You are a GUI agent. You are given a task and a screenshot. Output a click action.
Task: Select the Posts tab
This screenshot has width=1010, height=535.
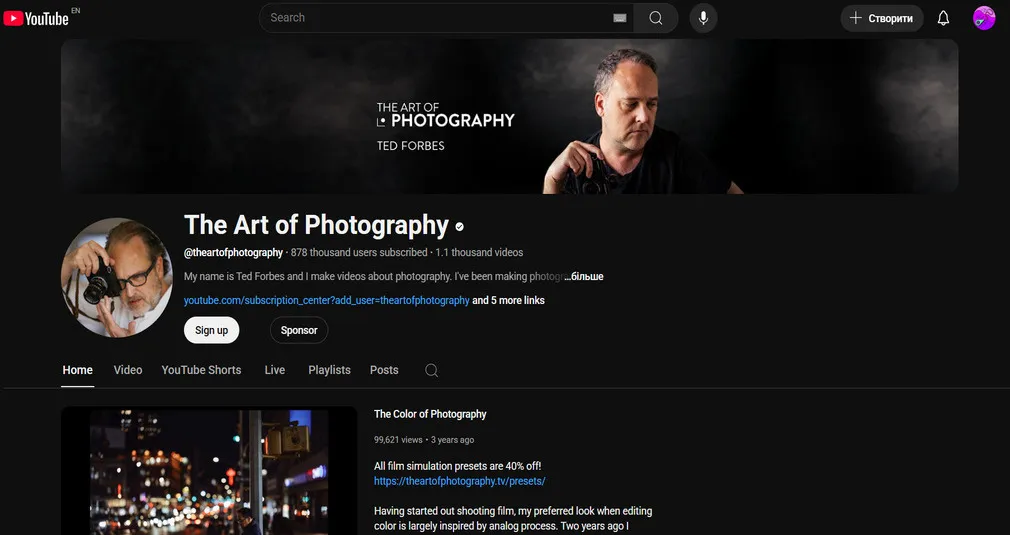pos(384,370)
